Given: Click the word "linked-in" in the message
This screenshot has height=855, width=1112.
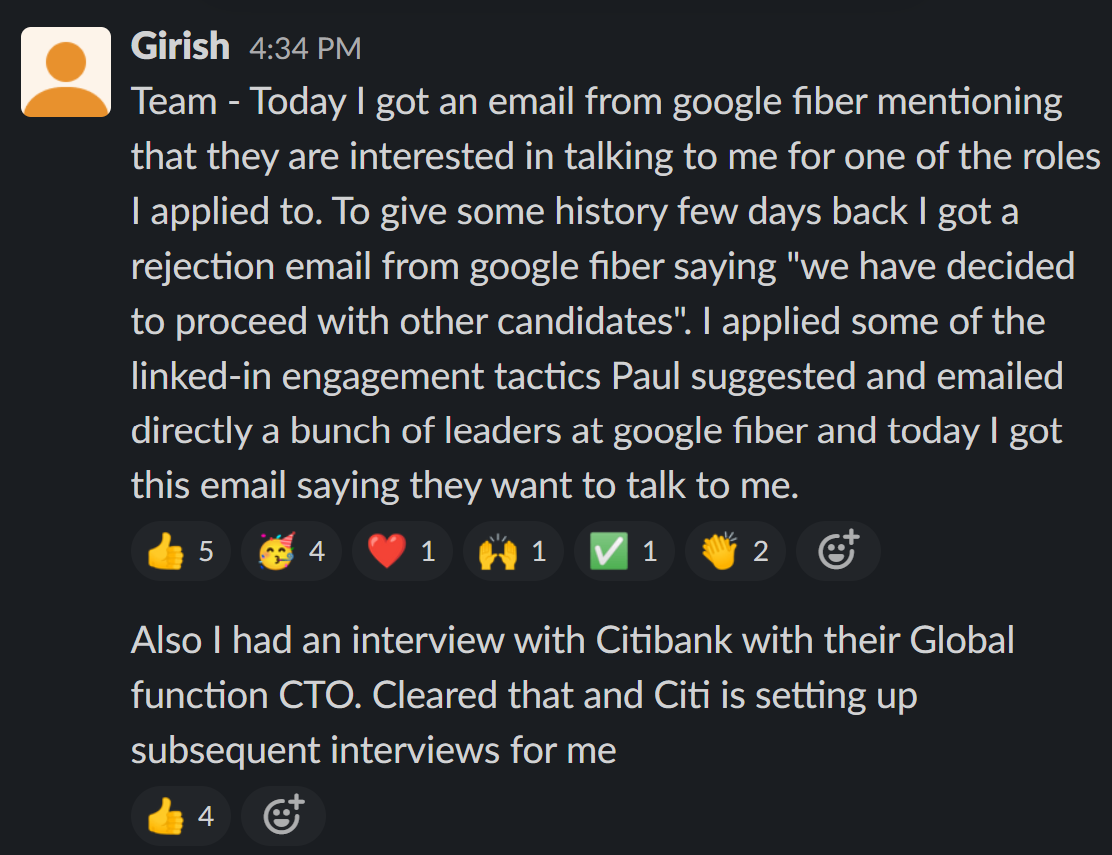Looking at the screenshot, I should point(204,376).
